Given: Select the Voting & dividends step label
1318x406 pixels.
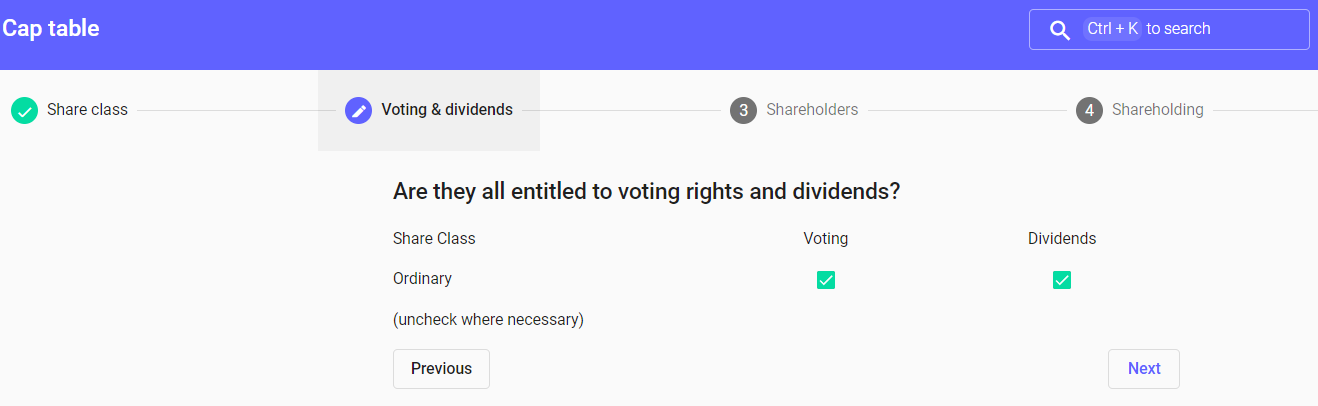Looking at the screenshot, I should pyautogui.click(x=447, y=110).
